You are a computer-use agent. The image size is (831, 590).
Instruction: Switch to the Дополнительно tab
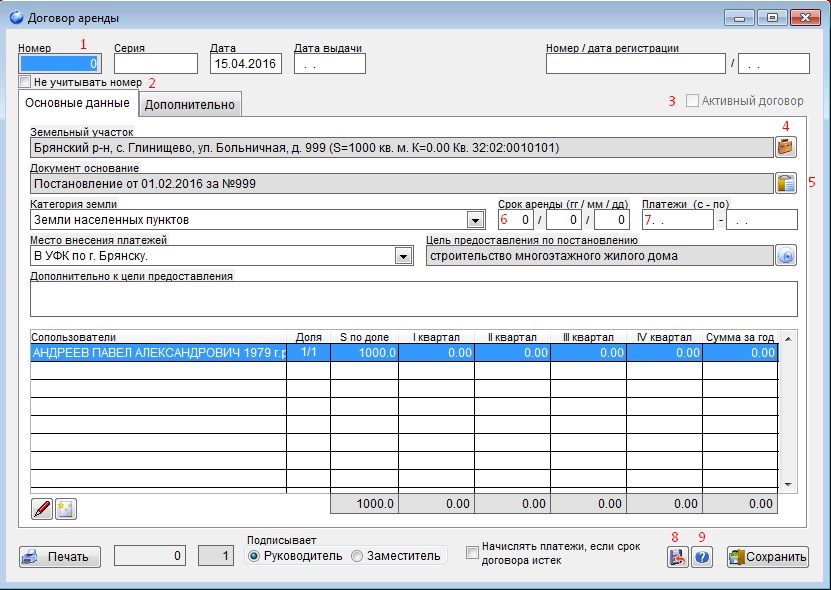tap(190, 104)
